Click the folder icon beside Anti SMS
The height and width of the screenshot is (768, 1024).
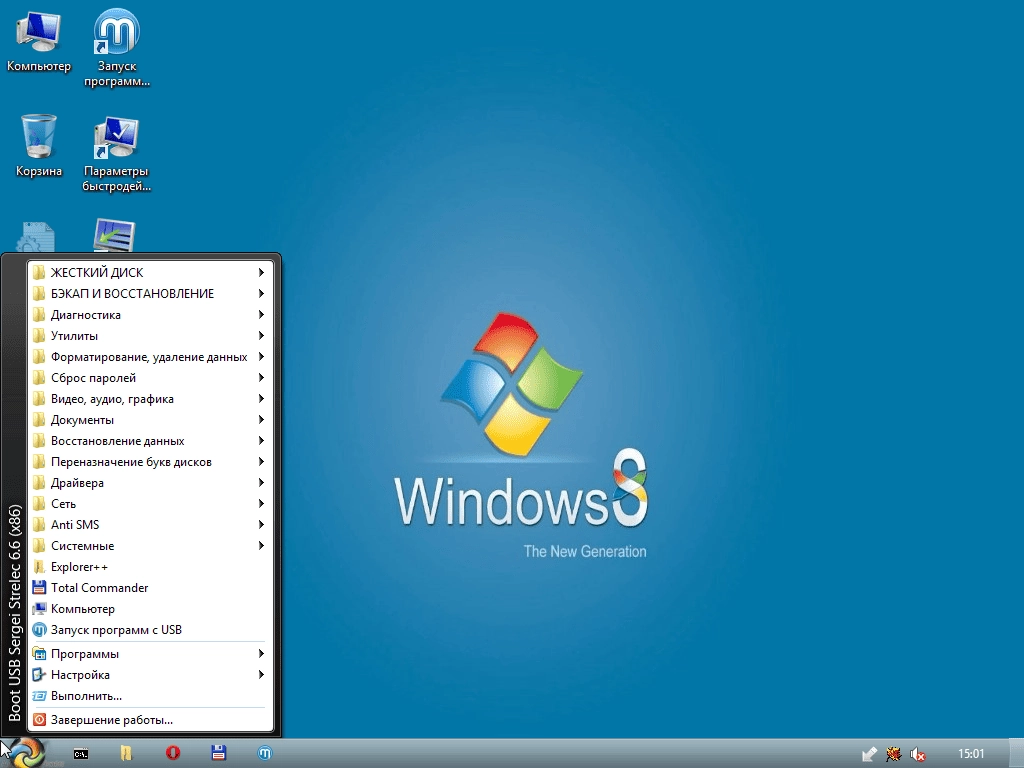39,524
